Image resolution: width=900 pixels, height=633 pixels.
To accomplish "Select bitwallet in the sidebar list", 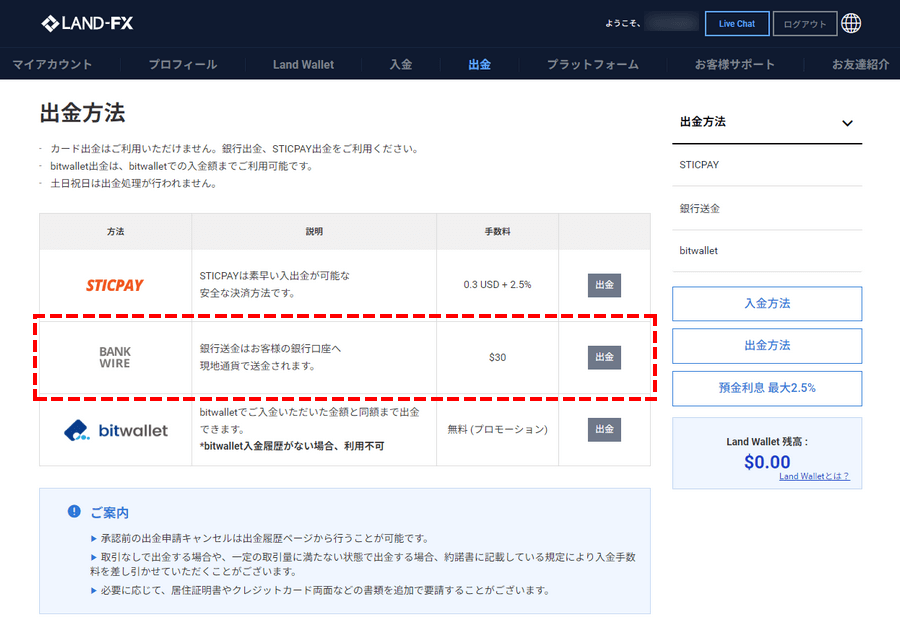I will tap(699, 251).
